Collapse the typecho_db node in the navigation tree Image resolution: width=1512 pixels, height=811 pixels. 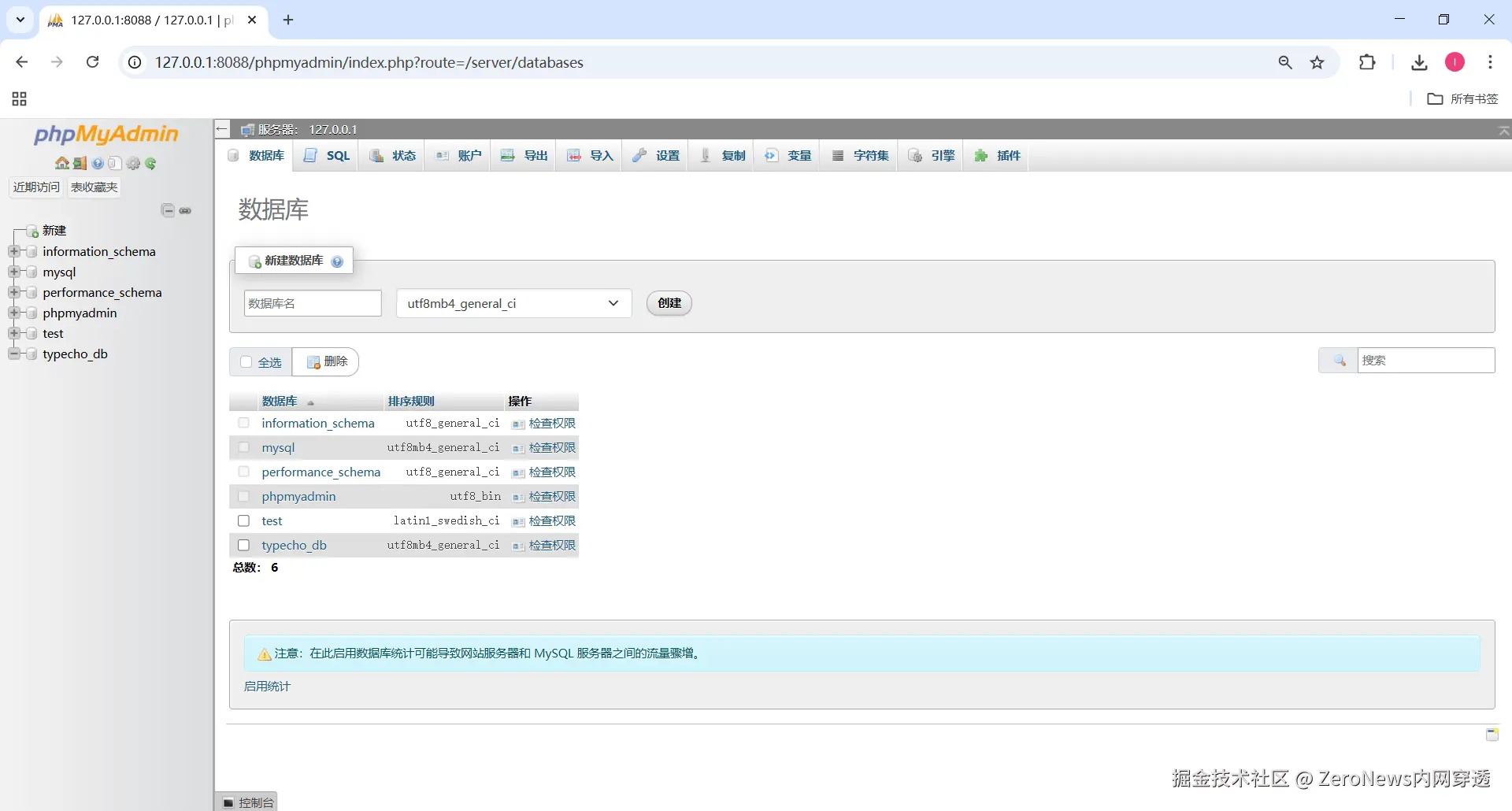click(x=13, y=354)
